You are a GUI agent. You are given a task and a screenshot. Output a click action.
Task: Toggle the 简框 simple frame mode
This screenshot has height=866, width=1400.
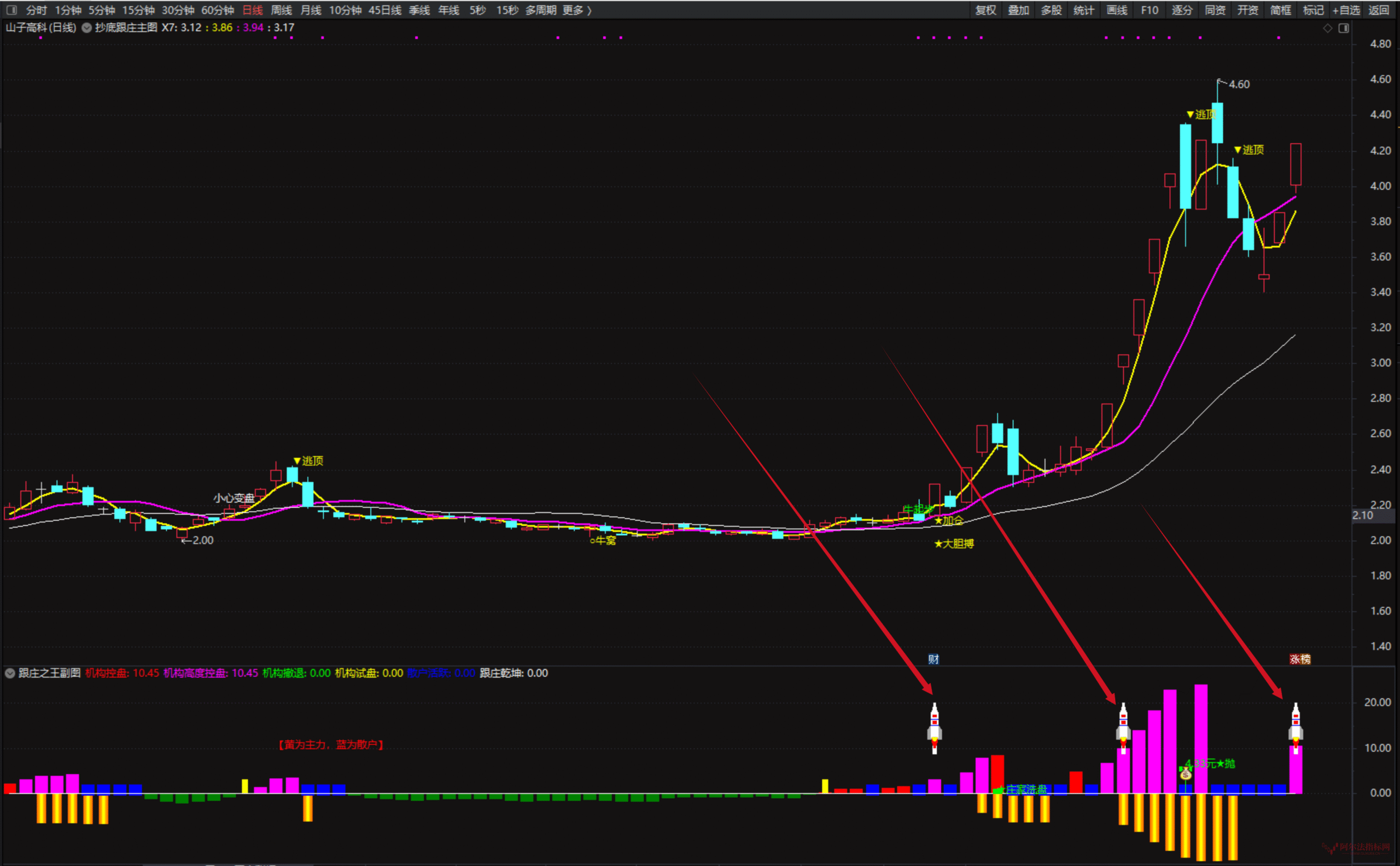1280,10
